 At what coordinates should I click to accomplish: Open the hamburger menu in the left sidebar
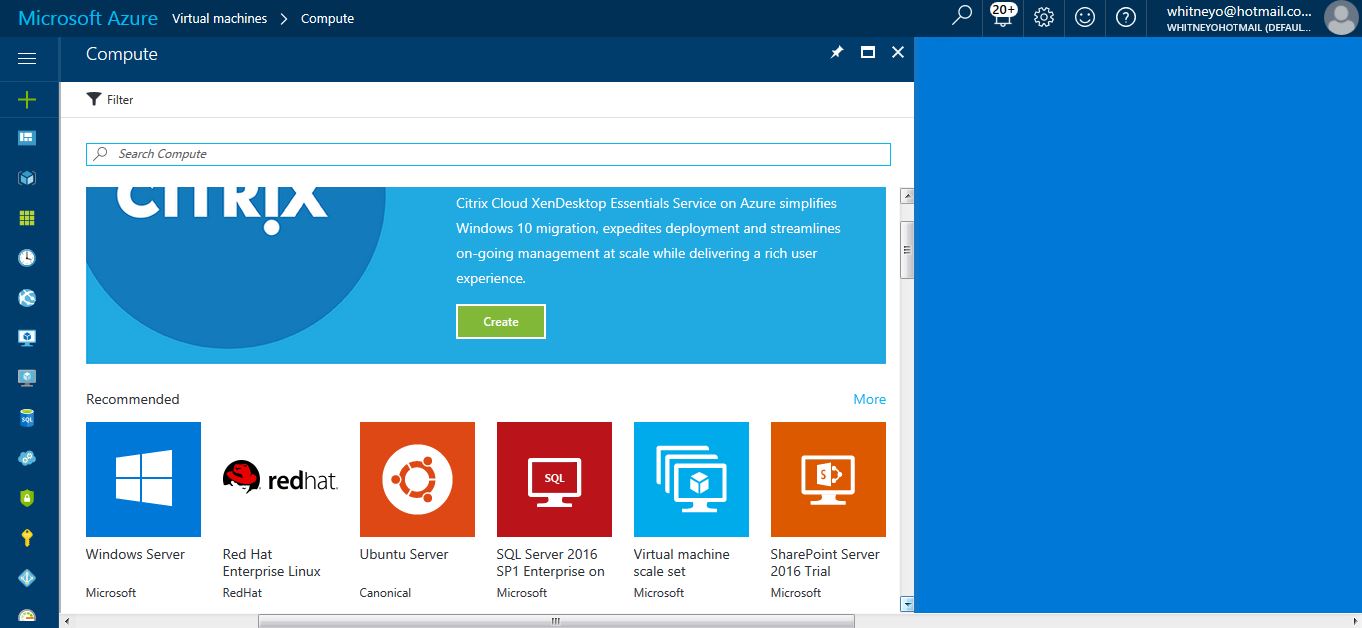coord(27,59)
